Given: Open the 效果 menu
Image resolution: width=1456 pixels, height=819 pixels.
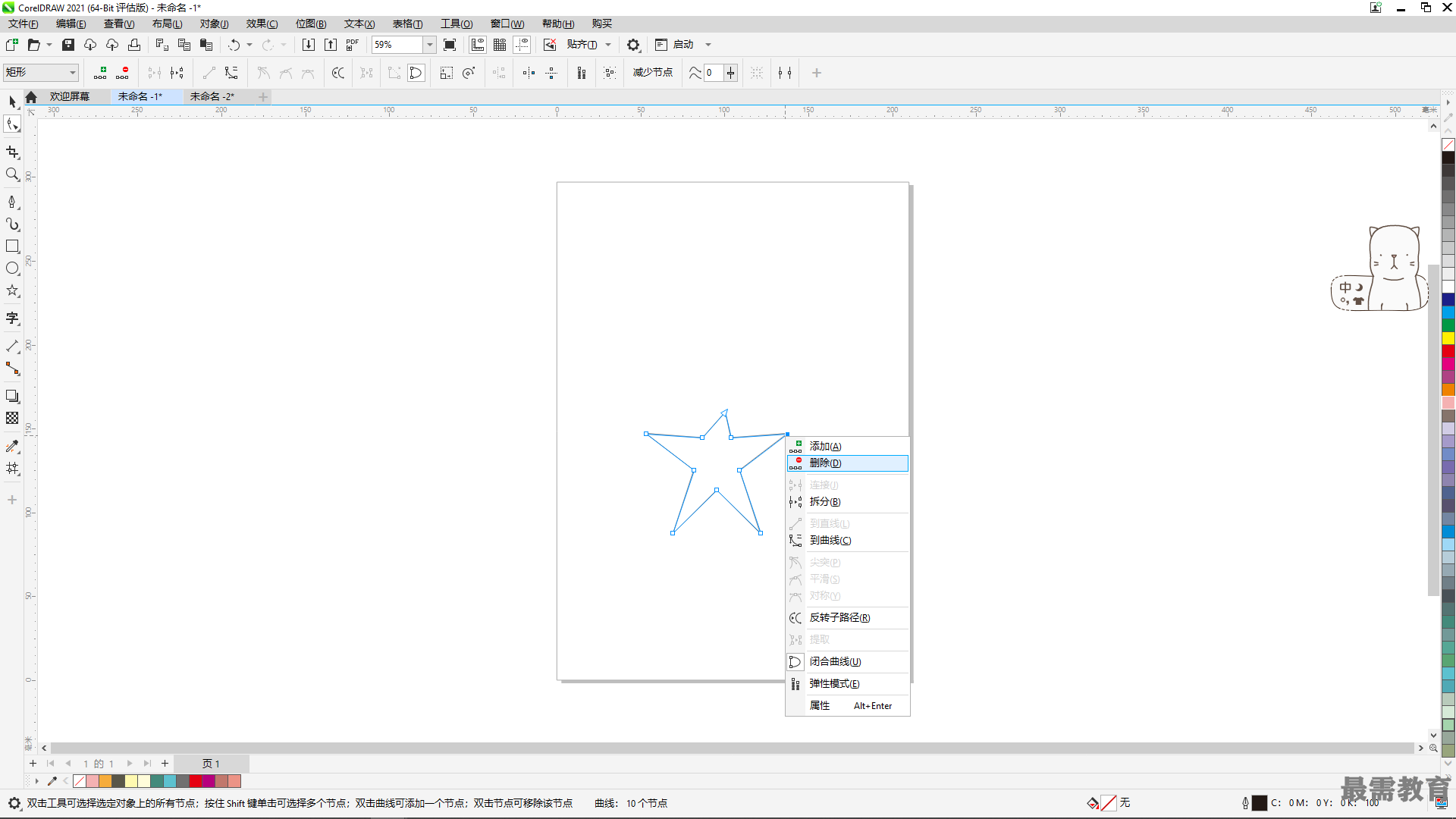Looking at the screenshot, I should coord(262,24).
